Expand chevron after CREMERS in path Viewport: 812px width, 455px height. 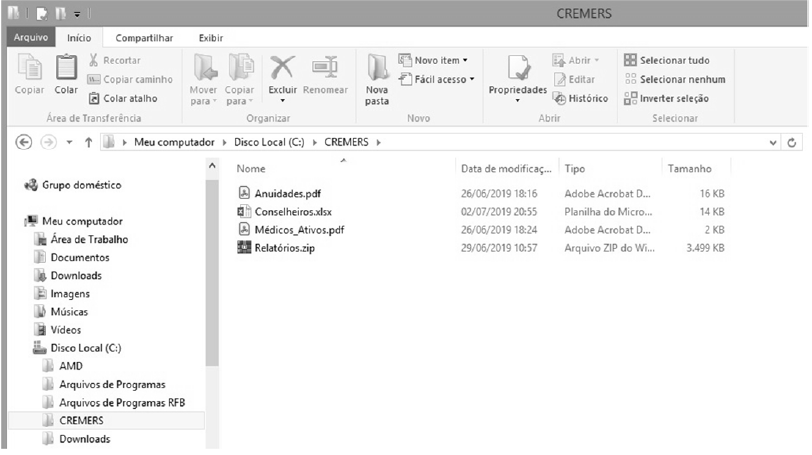point(379,142)
